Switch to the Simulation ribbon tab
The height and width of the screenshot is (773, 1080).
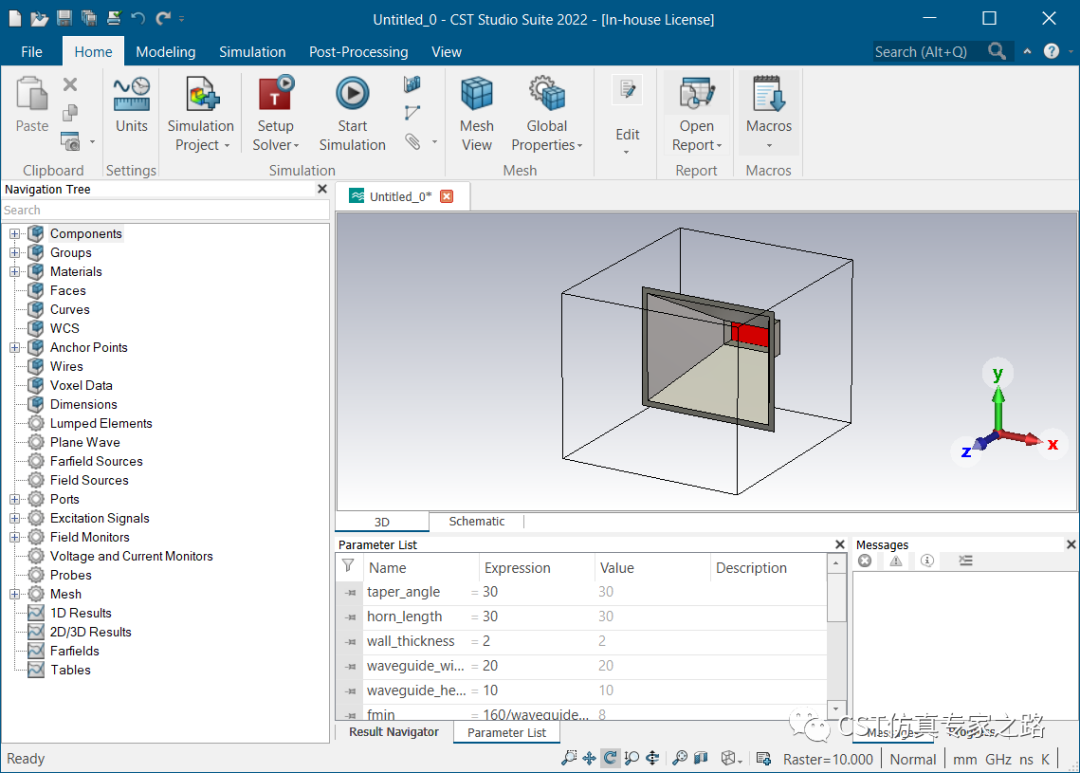pyautogui.click(x=252, y=52)
